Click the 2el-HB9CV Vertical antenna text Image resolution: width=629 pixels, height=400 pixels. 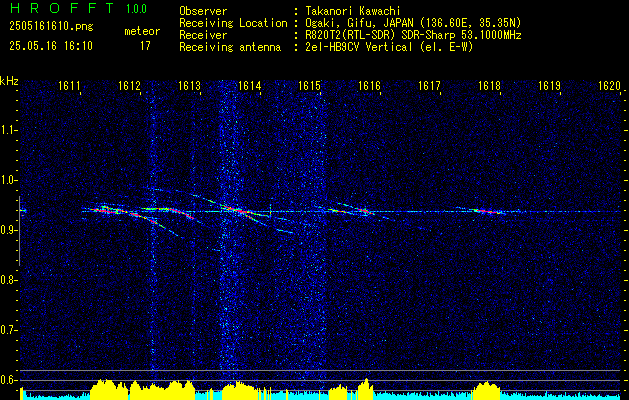[389, 47]
